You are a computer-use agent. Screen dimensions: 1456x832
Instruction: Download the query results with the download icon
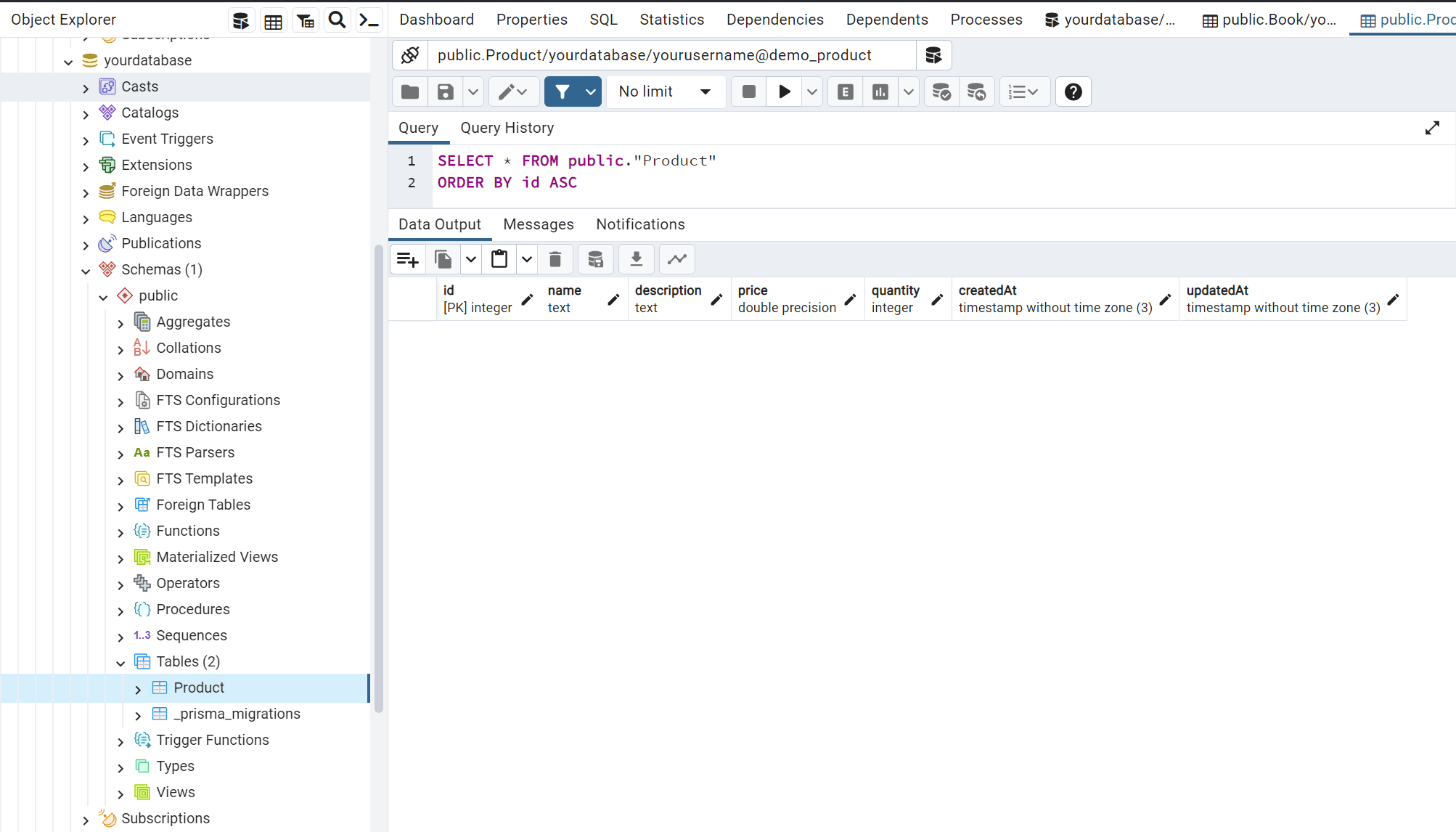click(x=636, y=259)
